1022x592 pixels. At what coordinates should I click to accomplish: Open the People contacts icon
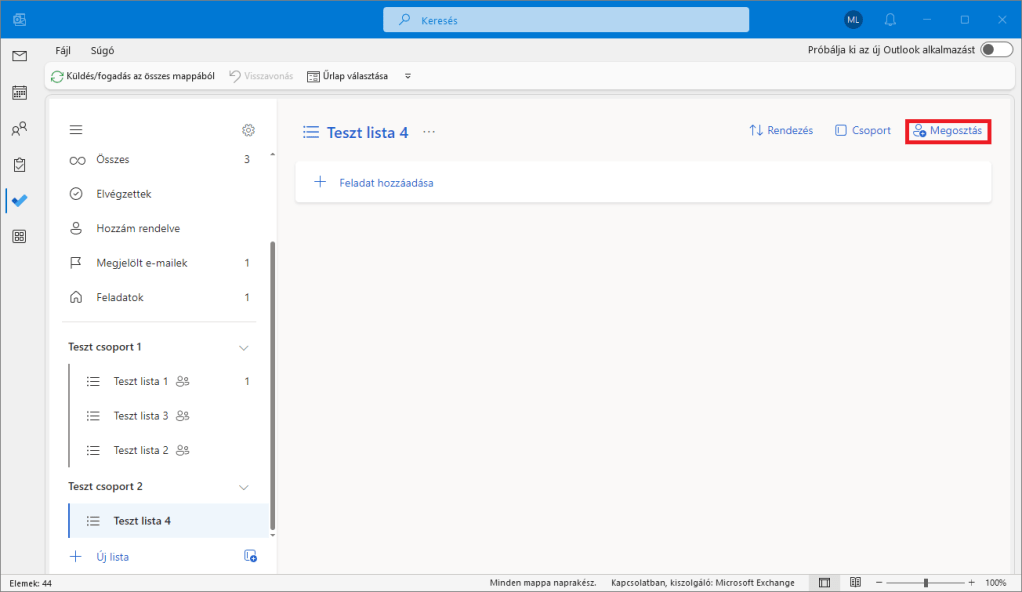19,129
